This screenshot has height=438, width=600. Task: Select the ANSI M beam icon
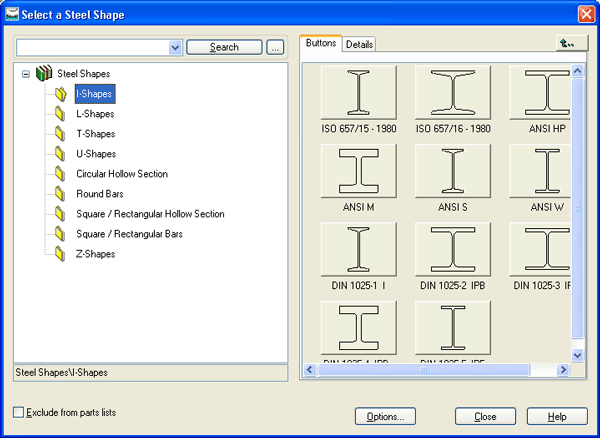(x=359, y=172)
